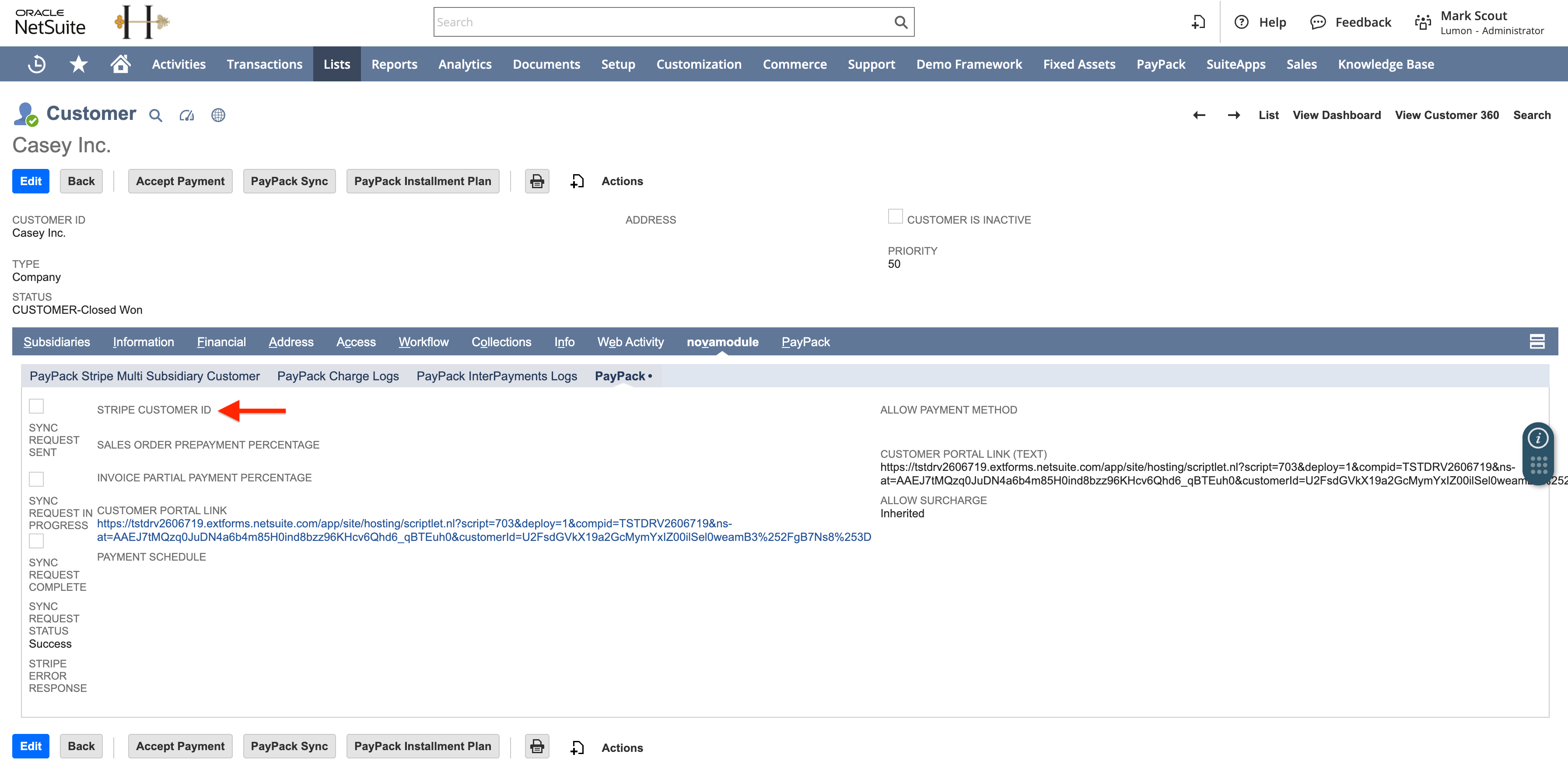Open Help via question mark icon
The image size is (1568, 779).
(x=1242, y=22)
